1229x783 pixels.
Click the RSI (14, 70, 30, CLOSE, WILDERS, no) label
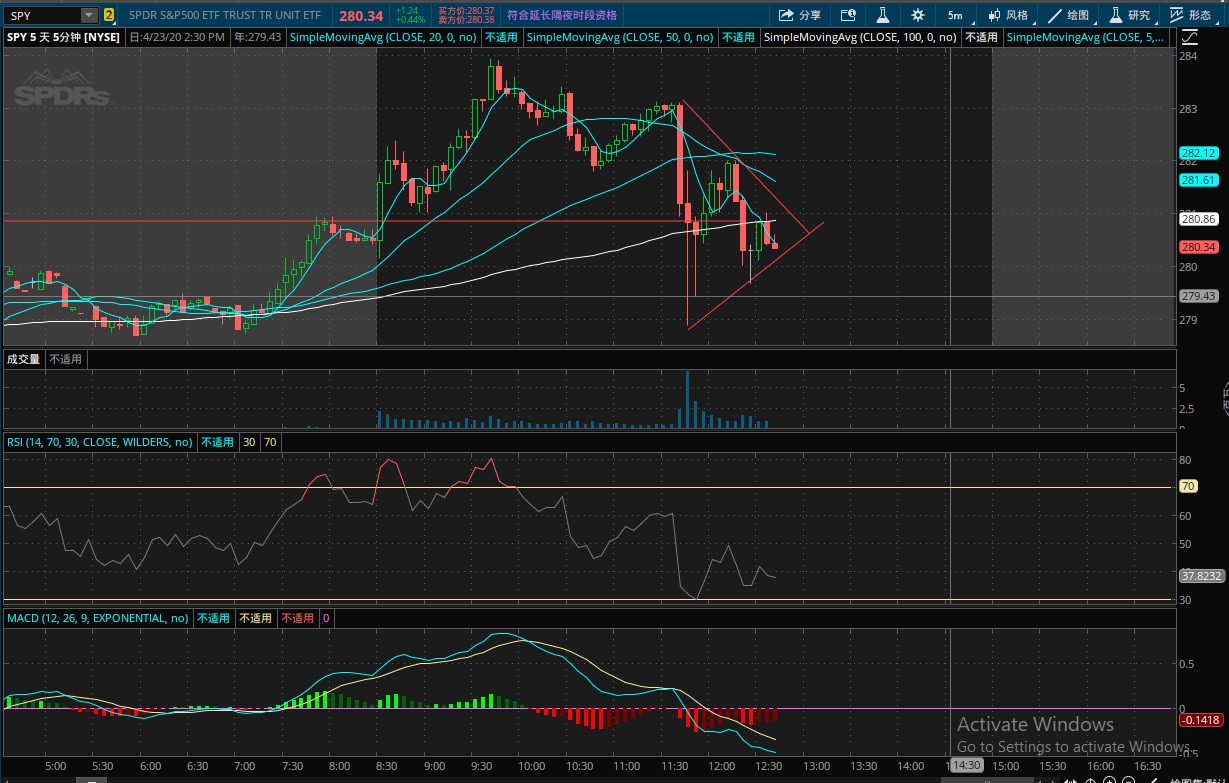click(x=100, y=441)
